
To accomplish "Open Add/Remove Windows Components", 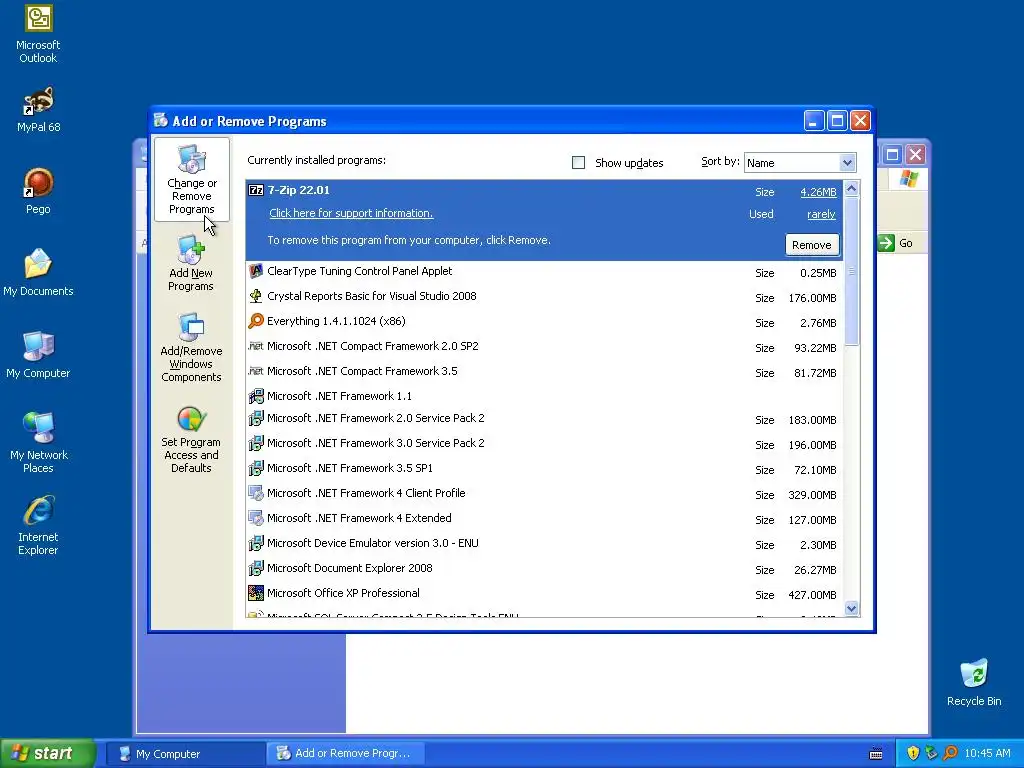I will click(x=191, y=347).
